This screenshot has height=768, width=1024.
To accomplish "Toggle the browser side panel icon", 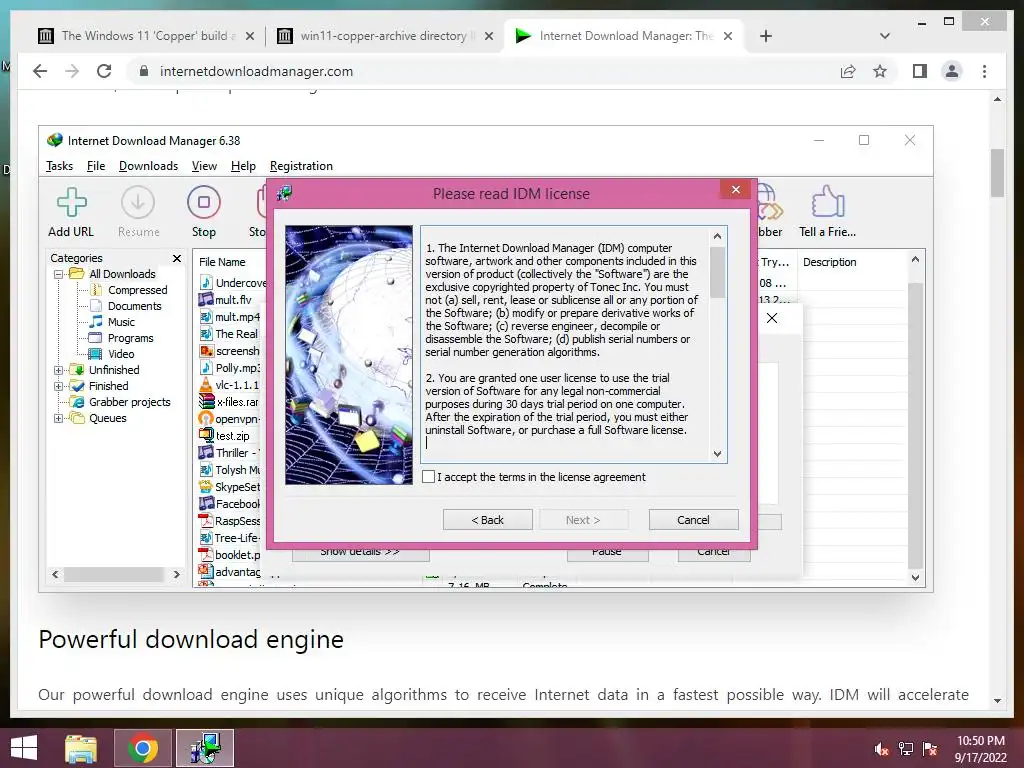I will [920, 71].
